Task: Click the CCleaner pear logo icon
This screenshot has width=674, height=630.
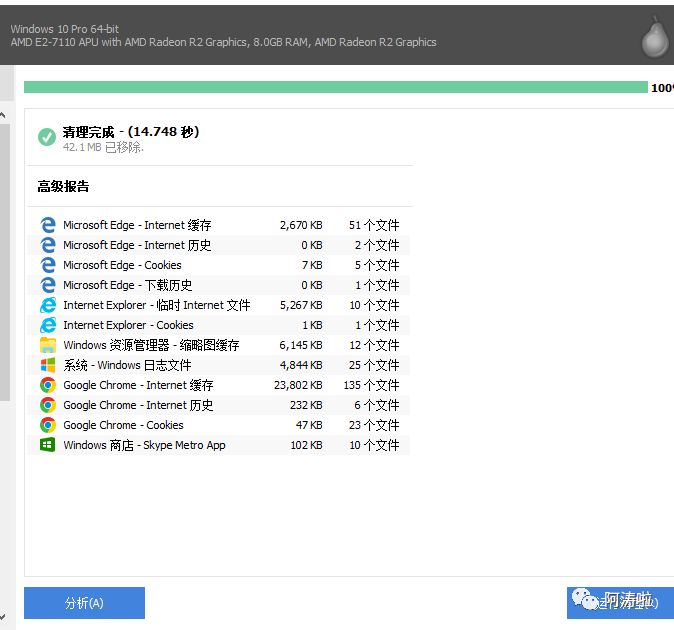Action: [655, 37]
